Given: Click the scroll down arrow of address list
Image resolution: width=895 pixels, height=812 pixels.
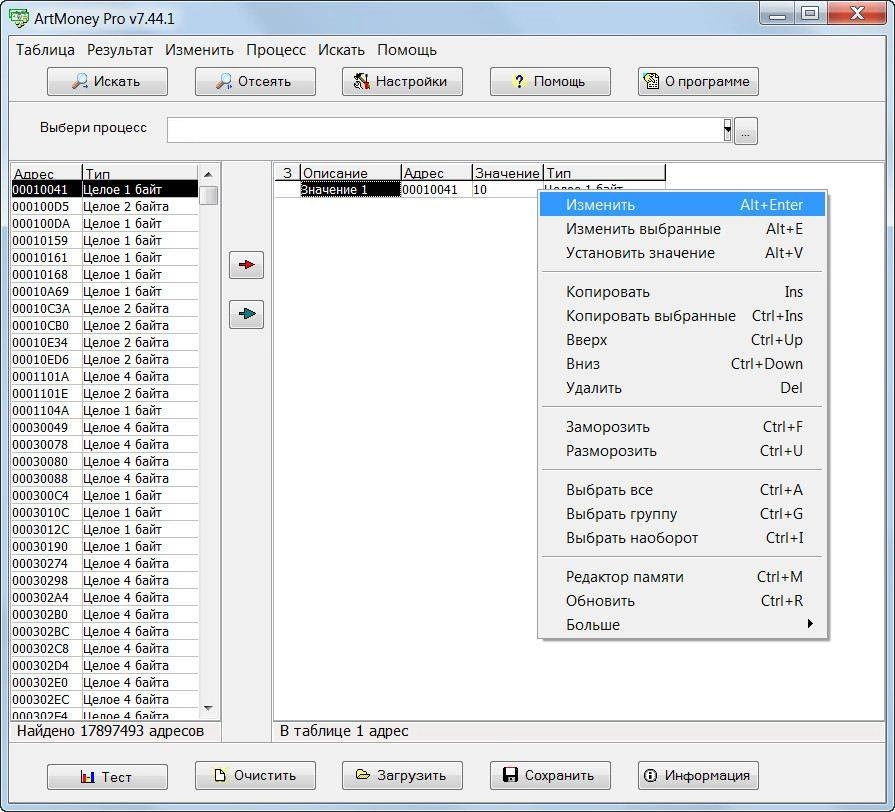Looking at the screenshot, I should [208, 708].
